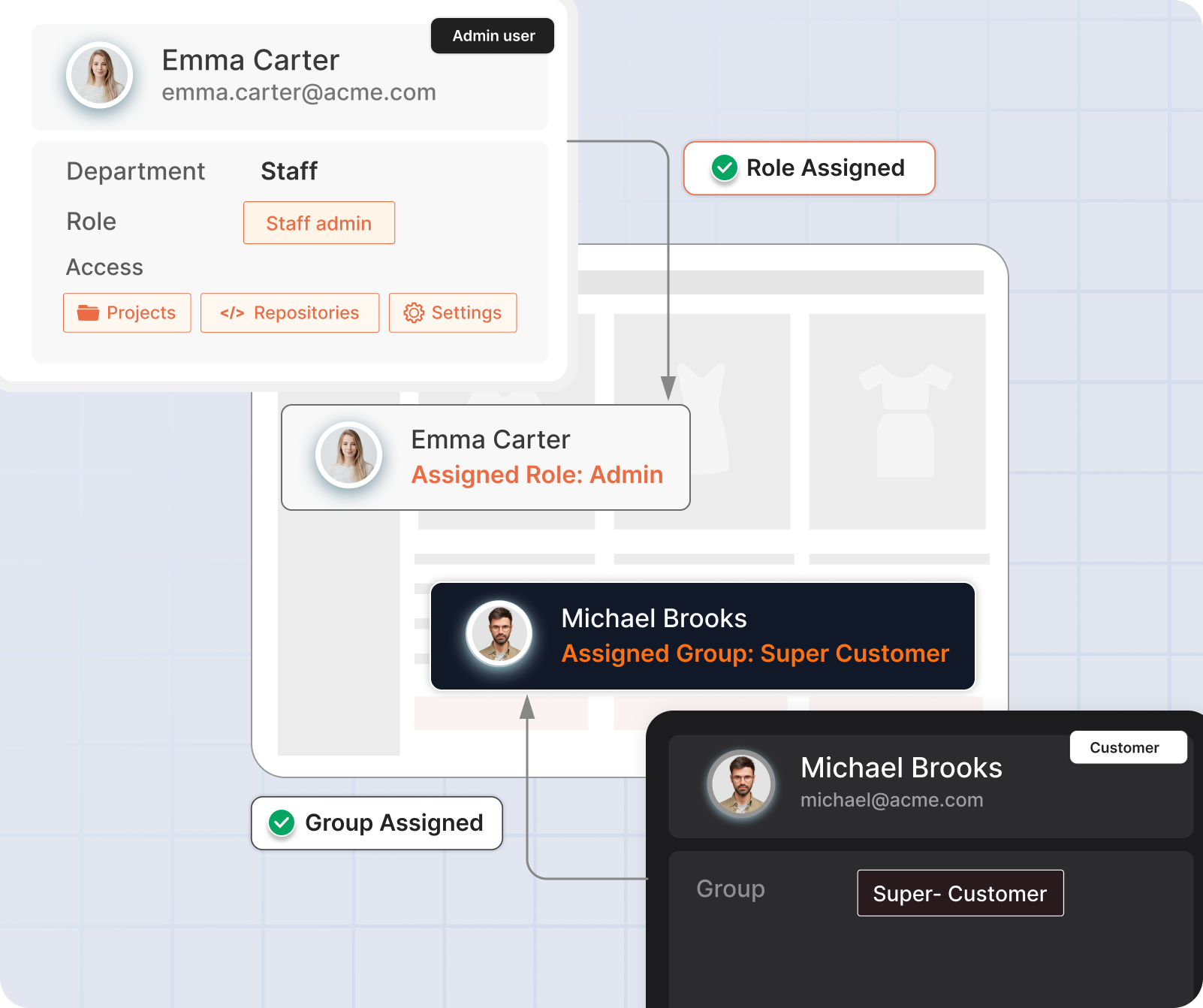
Task: Click the green checkmark beside Role Assigned
Action: [725, 167]
